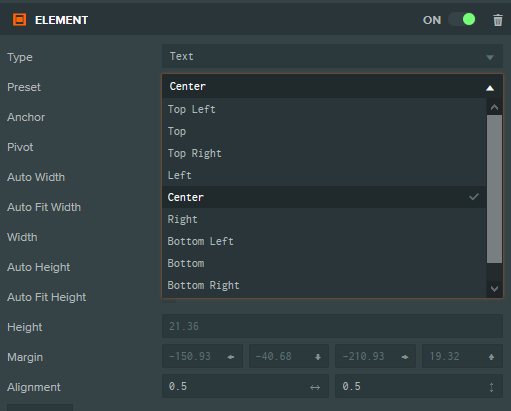
Task: Collapse the Preset dropdown showing Center
Action: click(x=332, y=86)
